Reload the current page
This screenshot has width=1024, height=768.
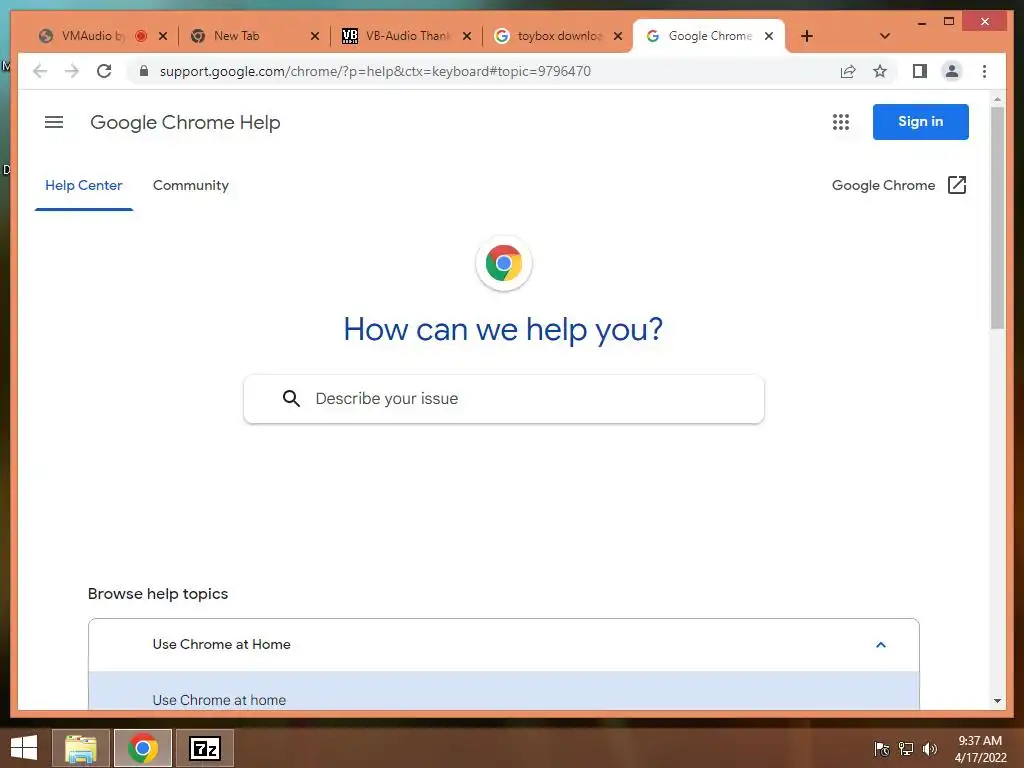[x=104, y=71]
